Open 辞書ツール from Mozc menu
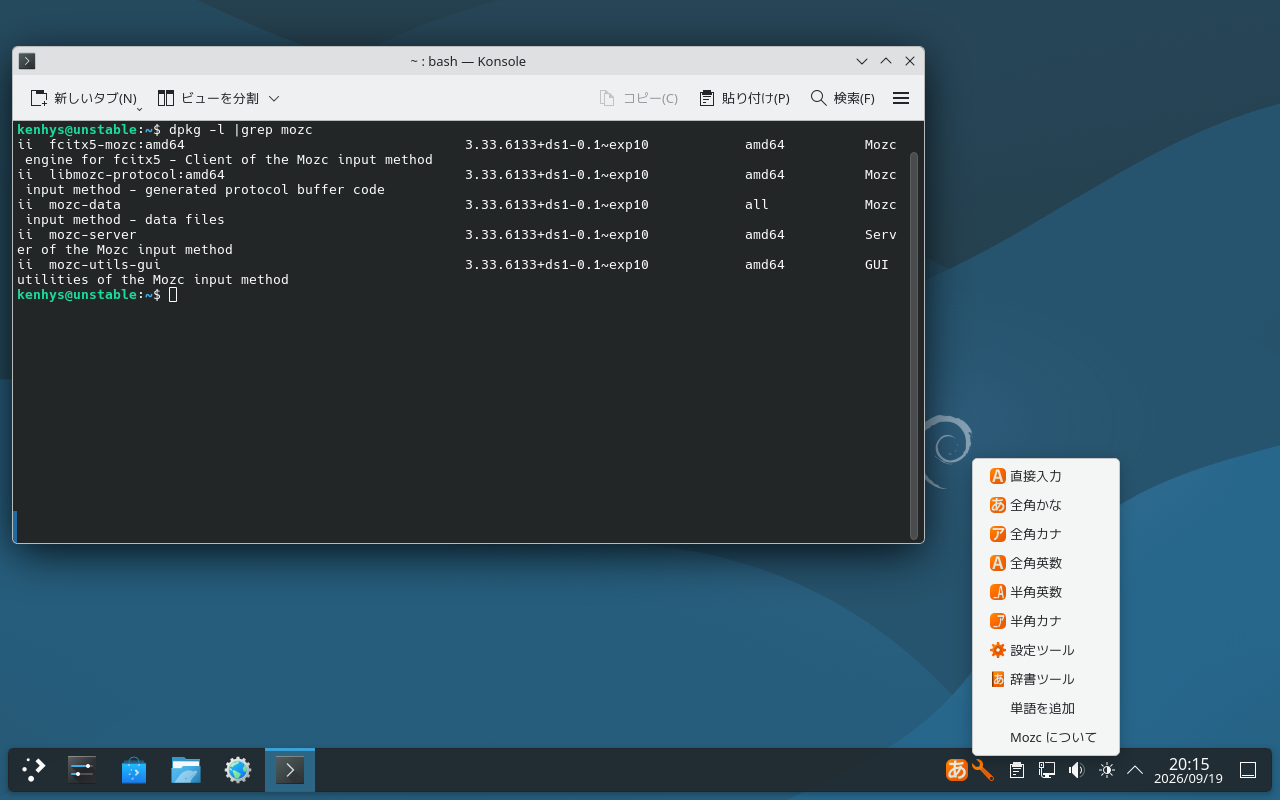 [1045, 679]
